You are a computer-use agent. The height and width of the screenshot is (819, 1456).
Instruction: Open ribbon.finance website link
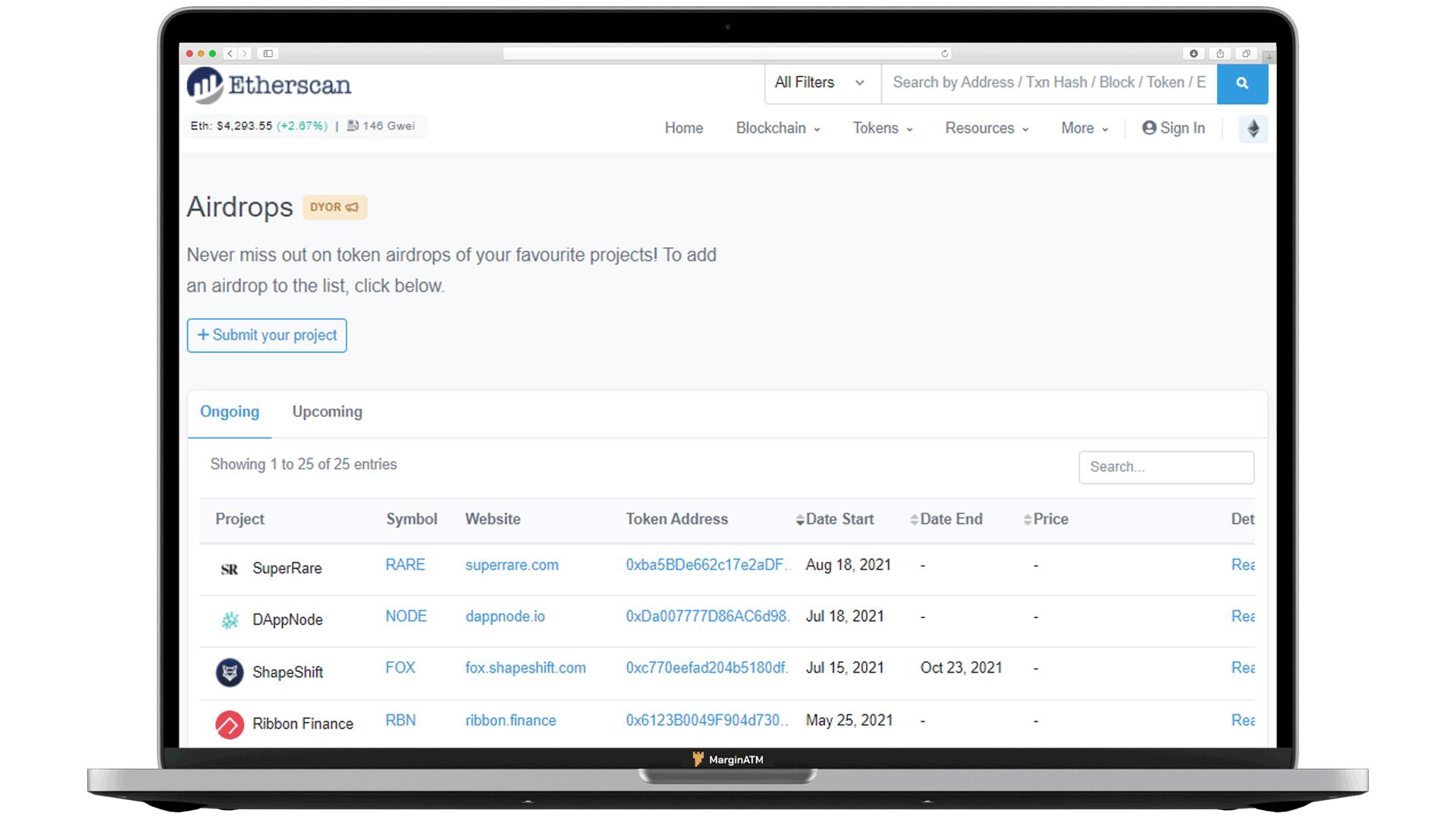(510, 720)
